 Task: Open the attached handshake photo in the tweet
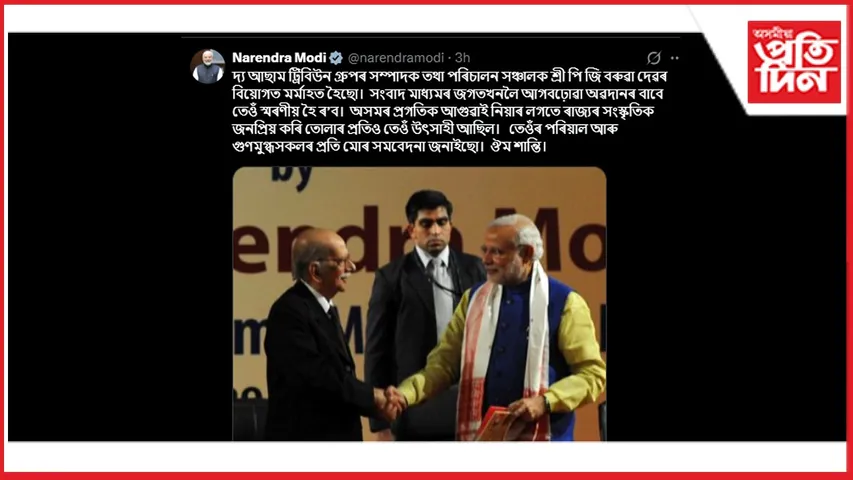click(x=419, y=304)
